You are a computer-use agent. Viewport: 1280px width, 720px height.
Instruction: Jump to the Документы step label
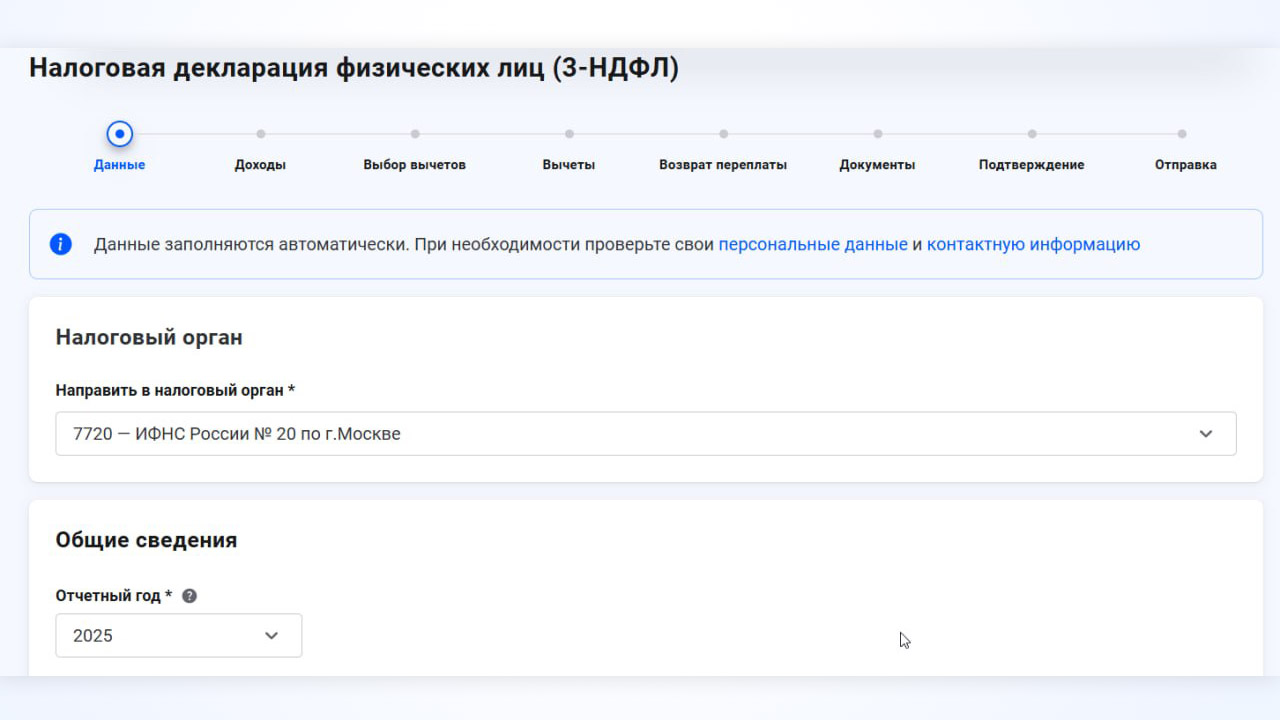tap(877, 165)
